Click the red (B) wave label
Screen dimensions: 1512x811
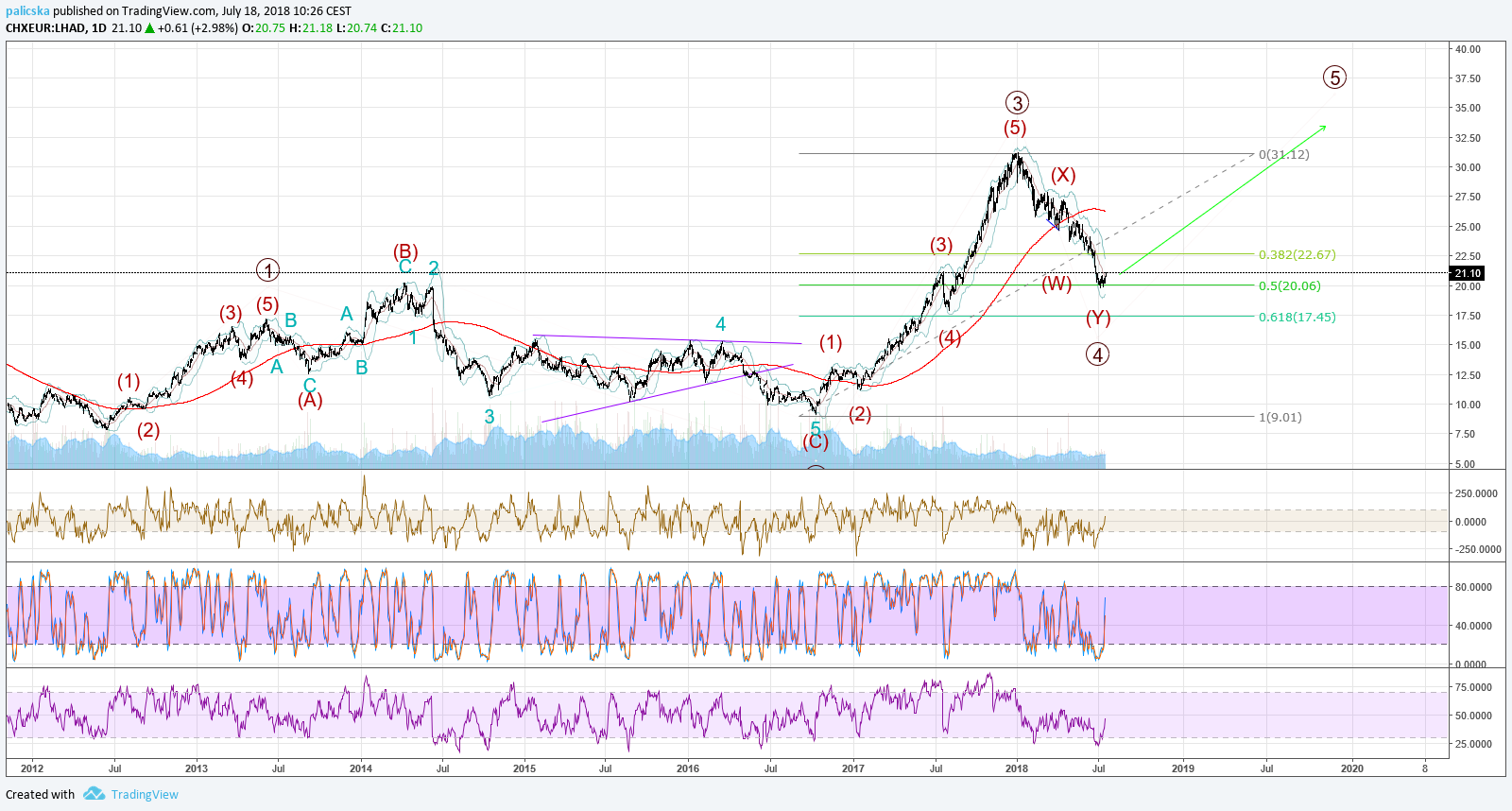[405, 251]
